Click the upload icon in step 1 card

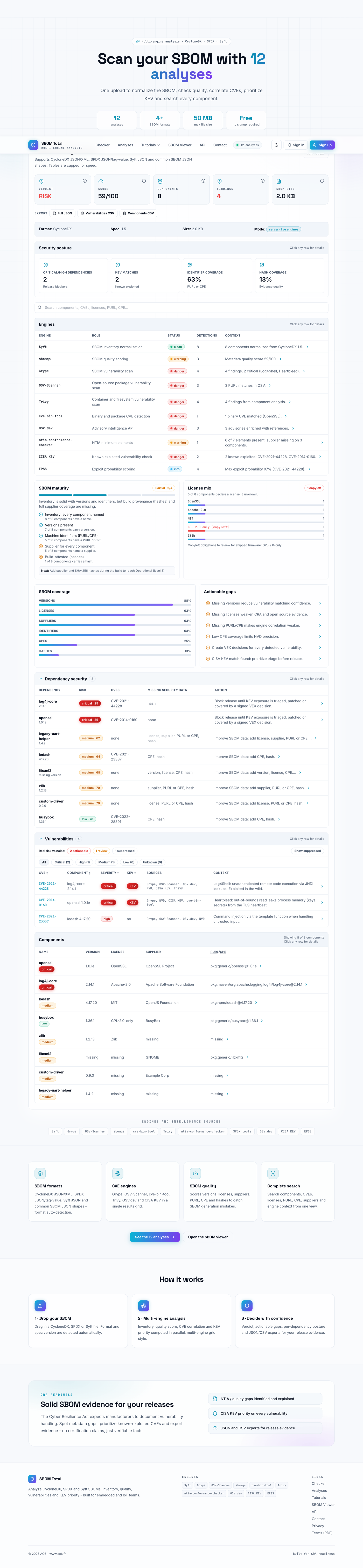pyautogui.click(x=40, y=1306)
